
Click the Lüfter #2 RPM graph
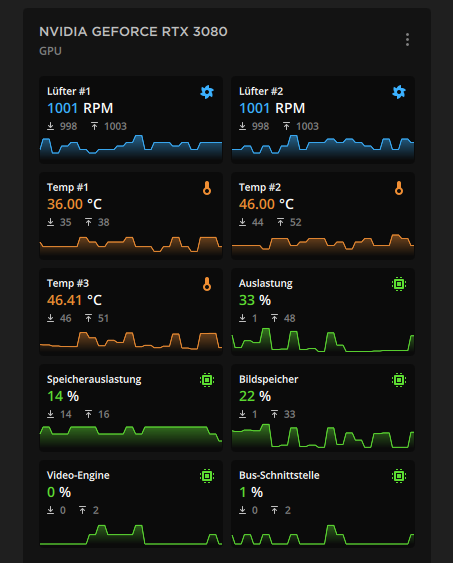tap(323, 148)
